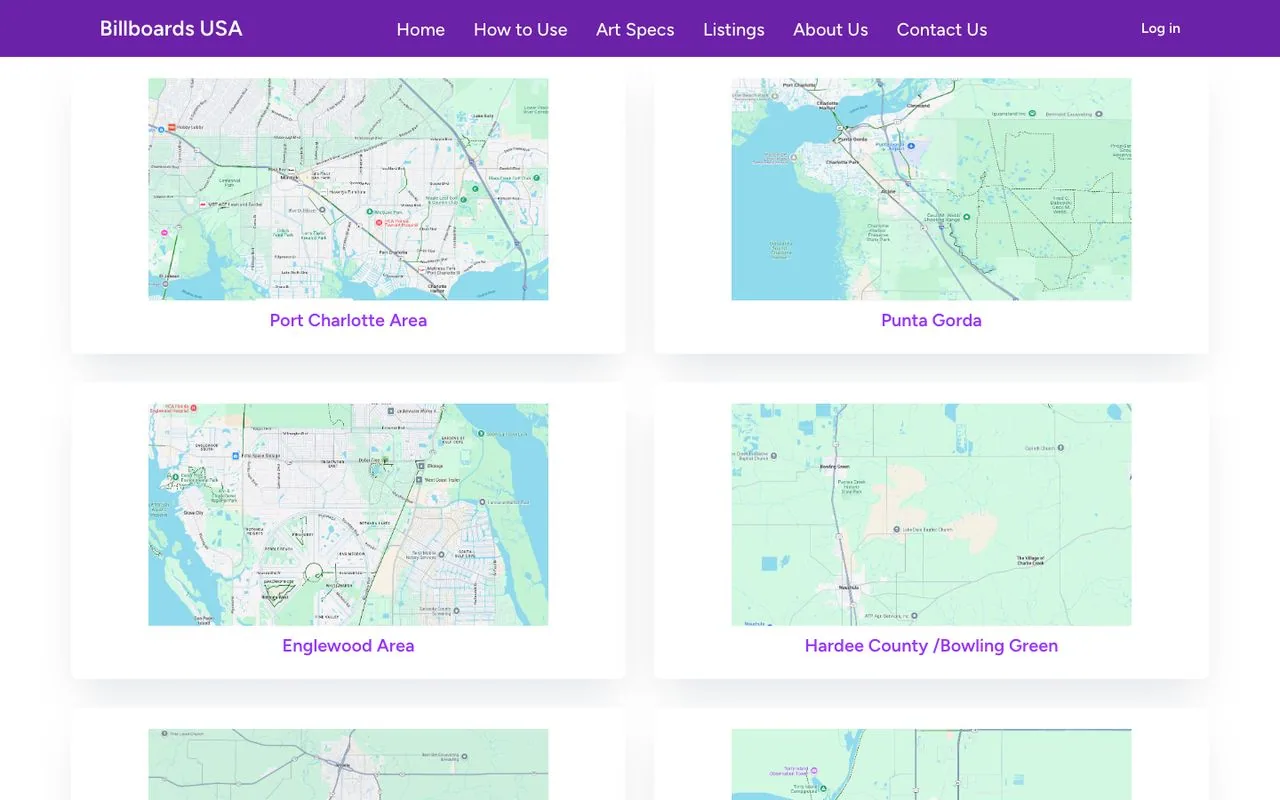Open the Contact Us page
This screenshot has height=800, width=1280.
(941, 29)
